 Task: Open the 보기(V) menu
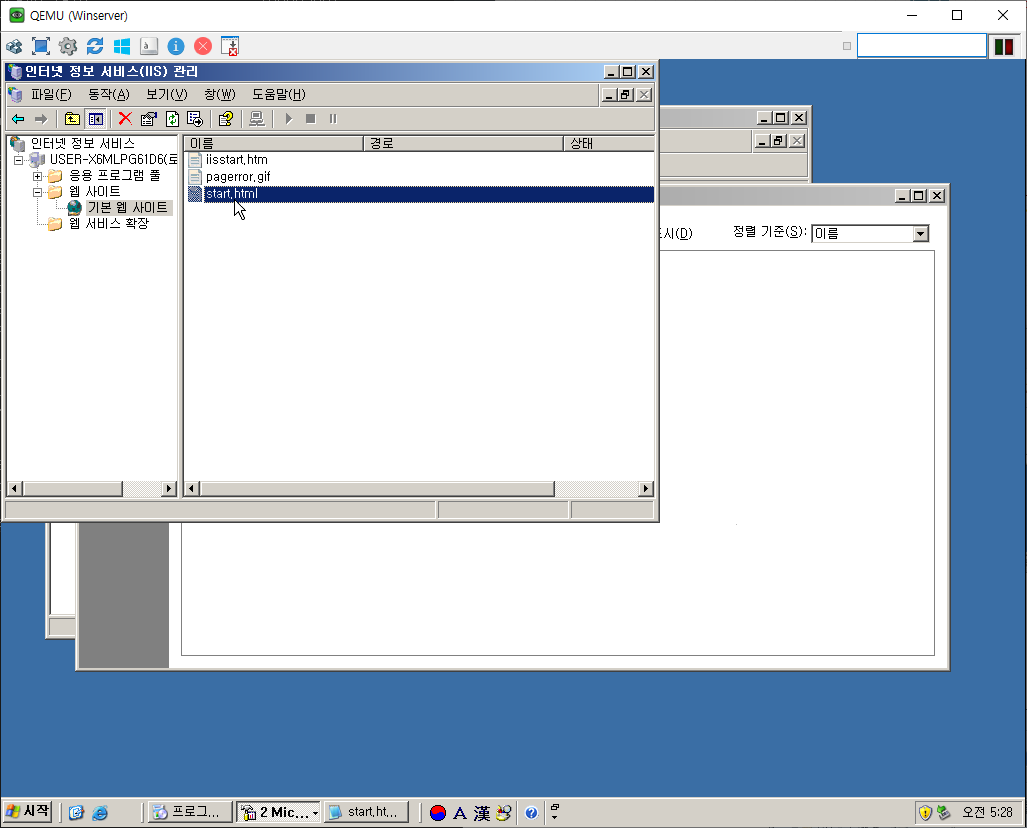point(166,94)
